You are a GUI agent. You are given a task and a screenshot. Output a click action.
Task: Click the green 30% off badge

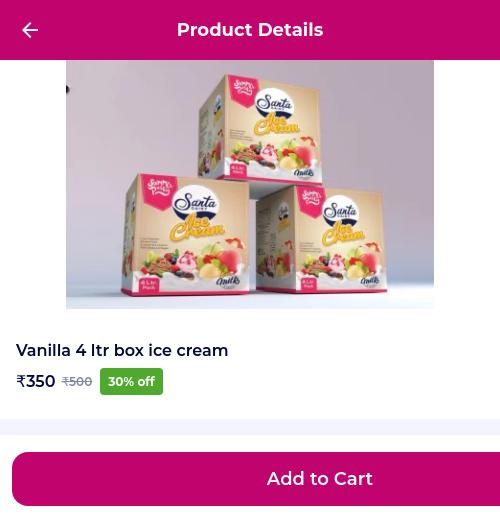131,381
